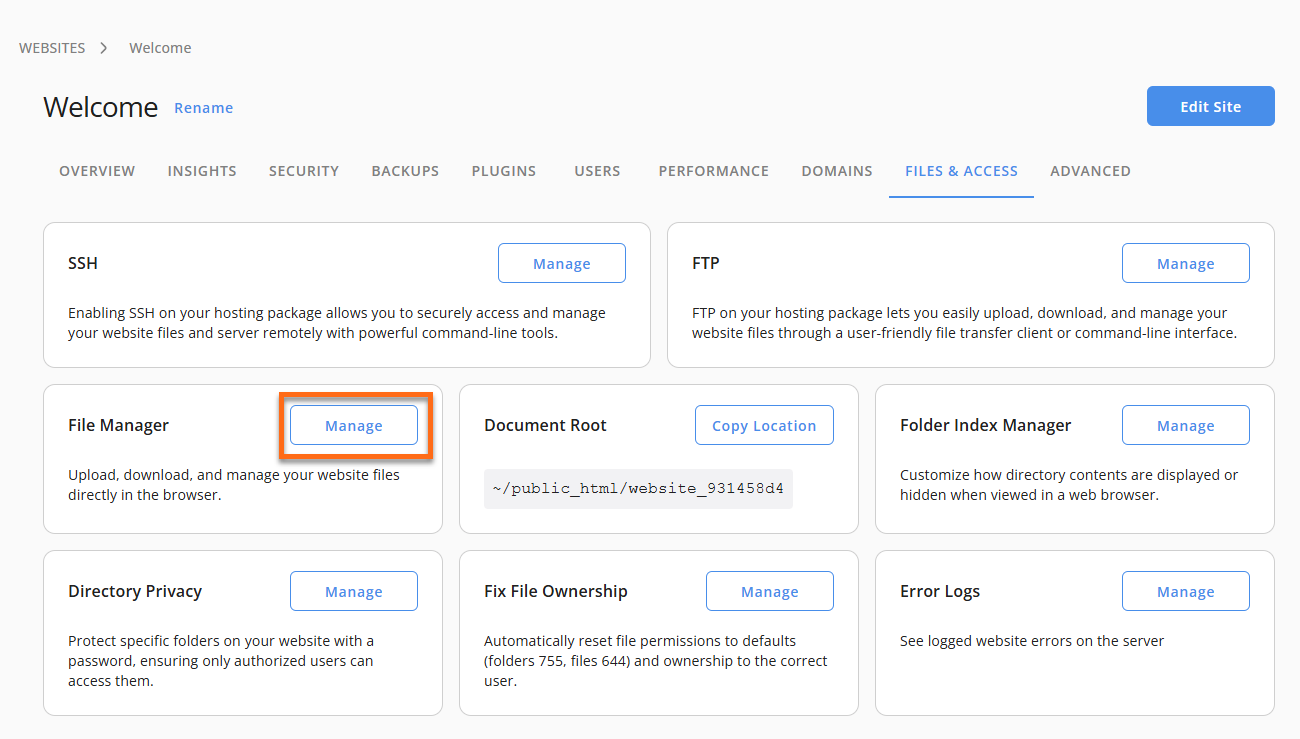The width and height of the screenshot is (1300, 739).
Task: Click the 'See logged website errors' description
Action: [1032, 641]
